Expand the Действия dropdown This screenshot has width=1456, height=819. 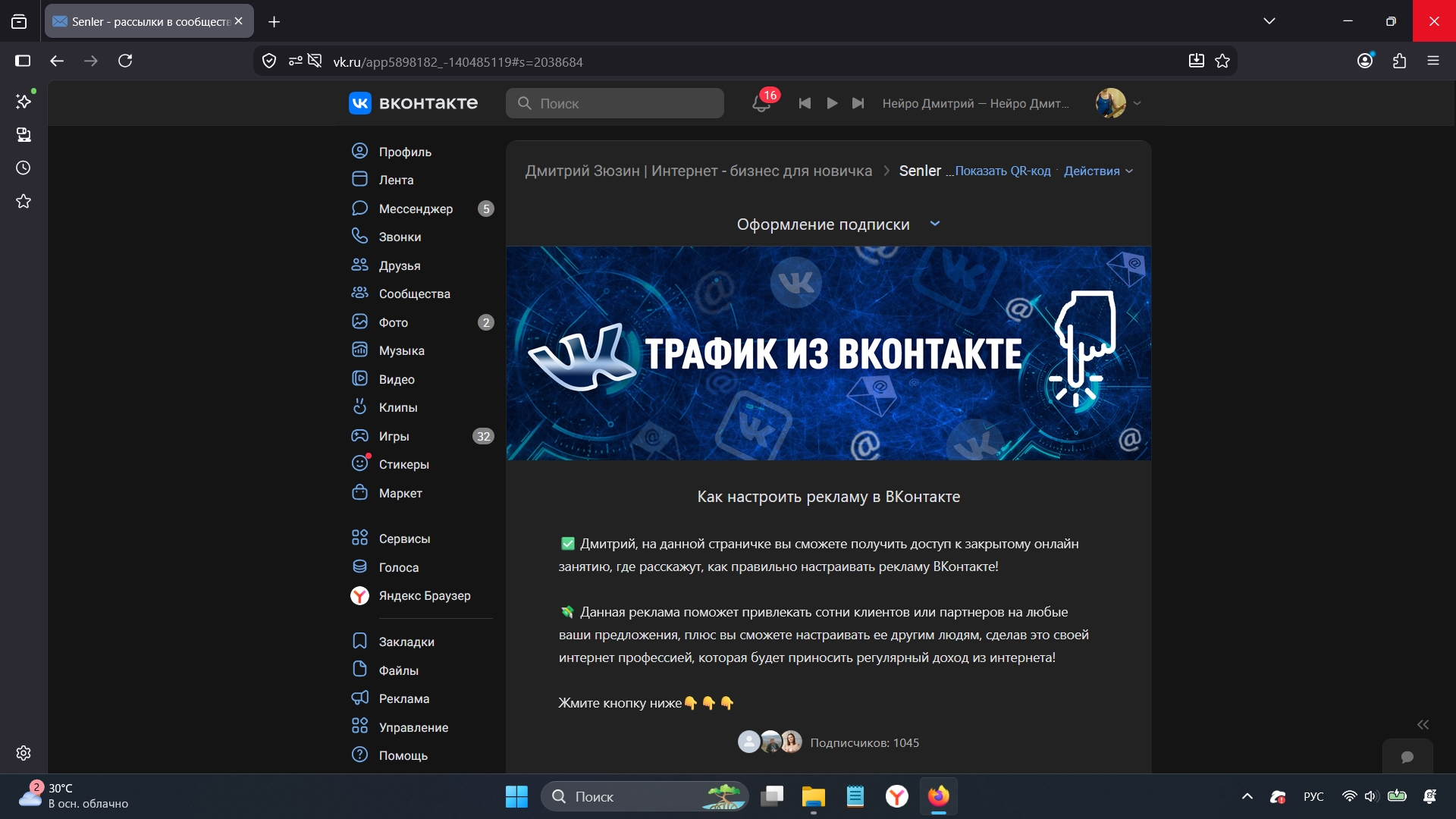[1098, 171]
